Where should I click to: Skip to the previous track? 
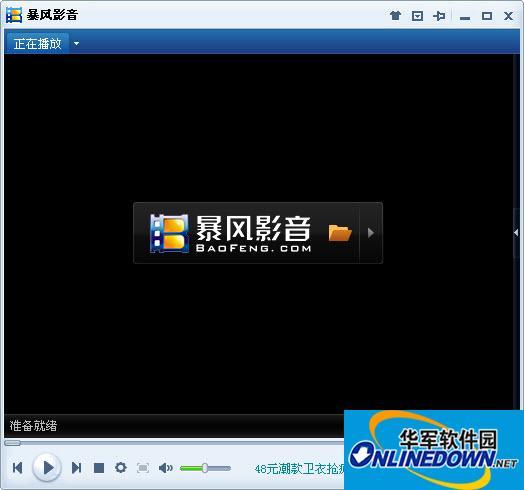[17, 468]
